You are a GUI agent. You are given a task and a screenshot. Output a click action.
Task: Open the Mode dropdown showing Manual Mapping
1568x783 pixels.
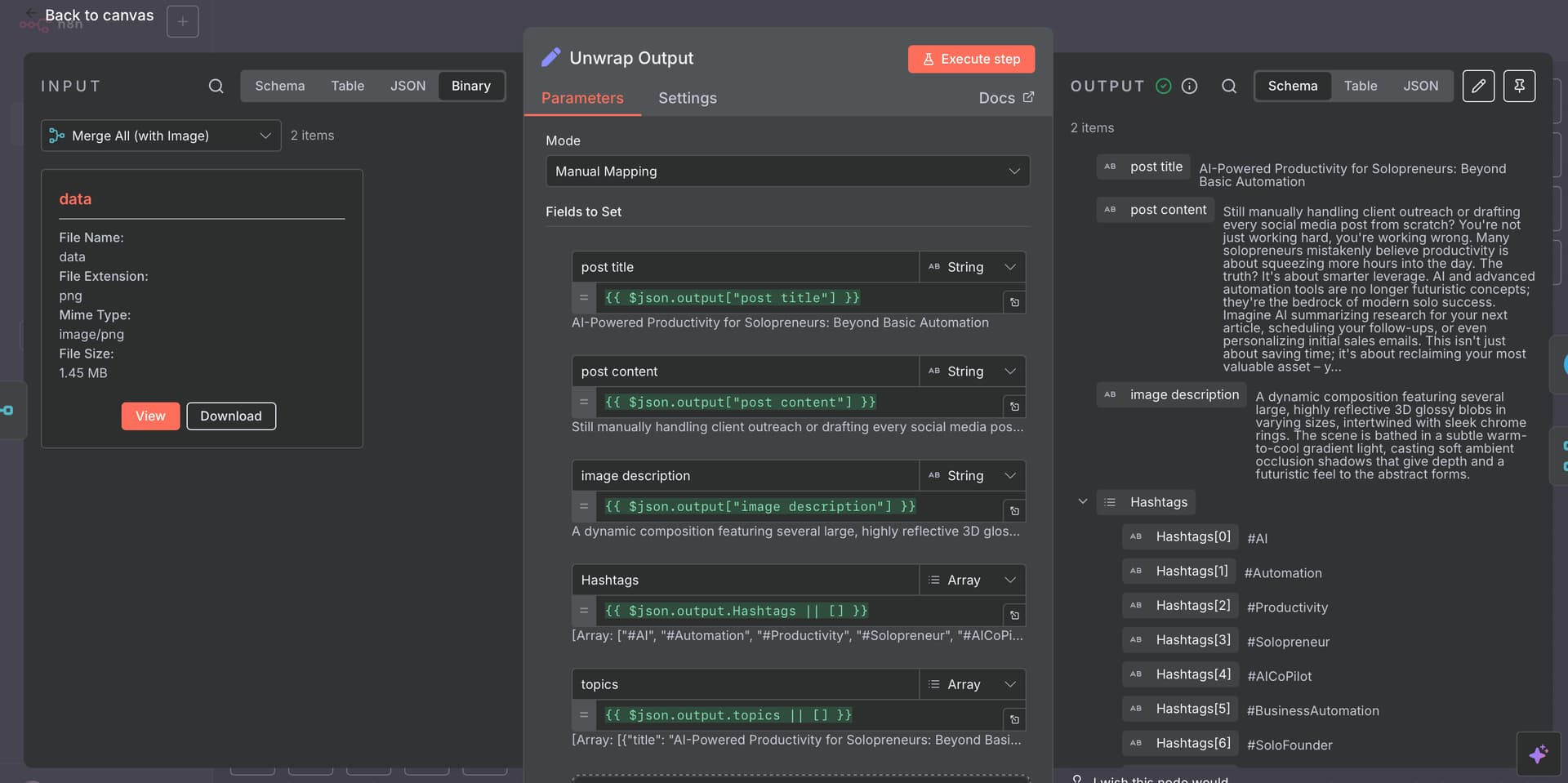click(x=787, y=171)
